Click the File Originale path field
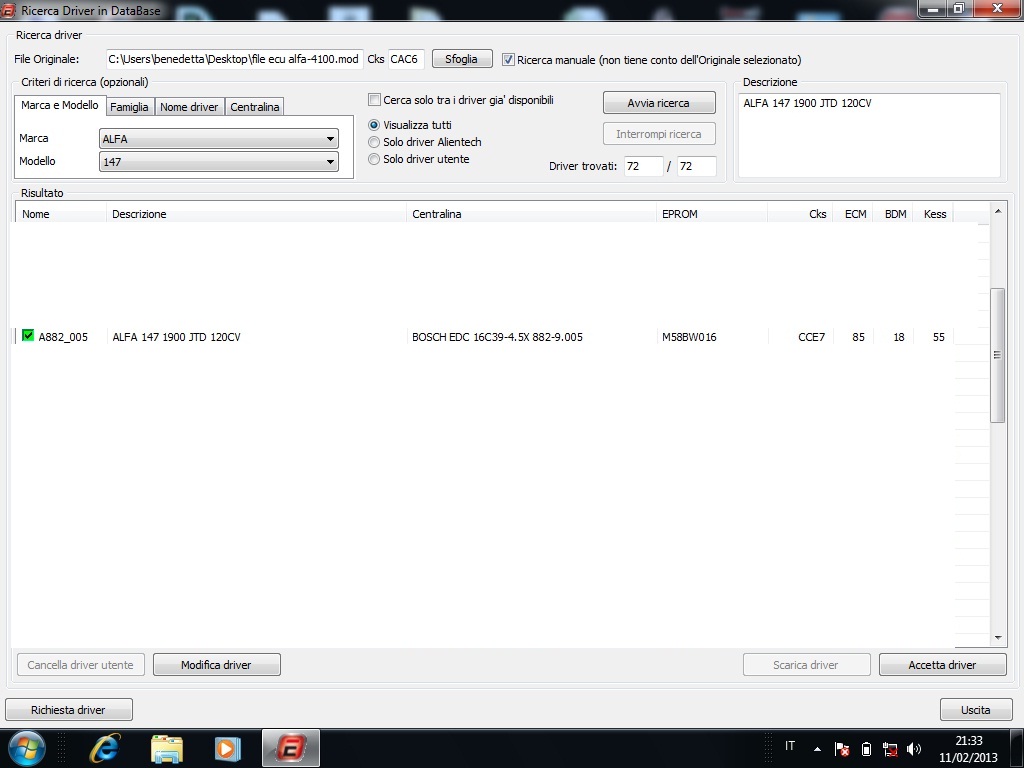1024x768 pixels. [x=234, y=59]
